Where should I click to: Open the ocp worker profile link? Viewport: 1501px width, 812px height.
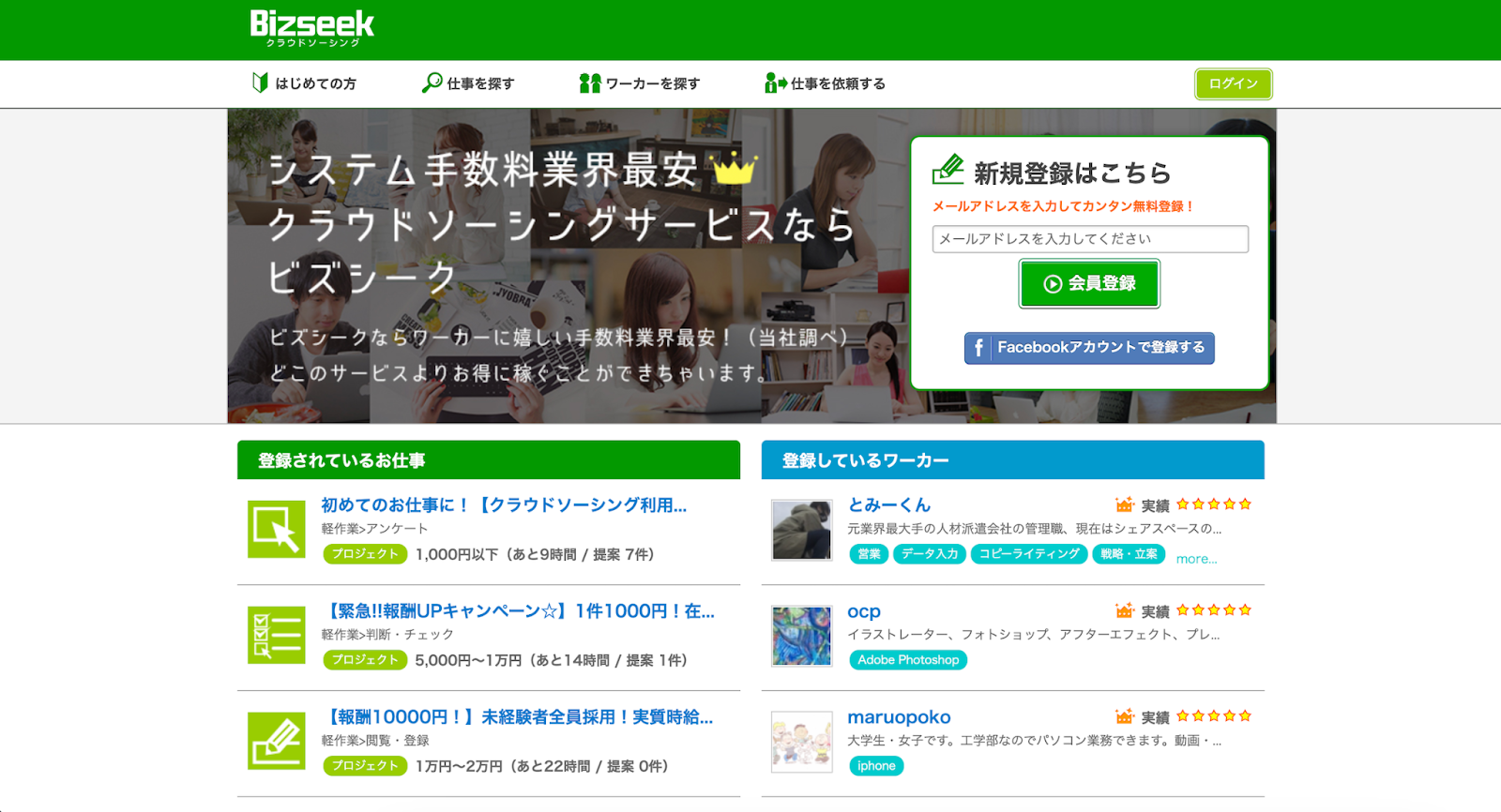click(x=864, y=611)
